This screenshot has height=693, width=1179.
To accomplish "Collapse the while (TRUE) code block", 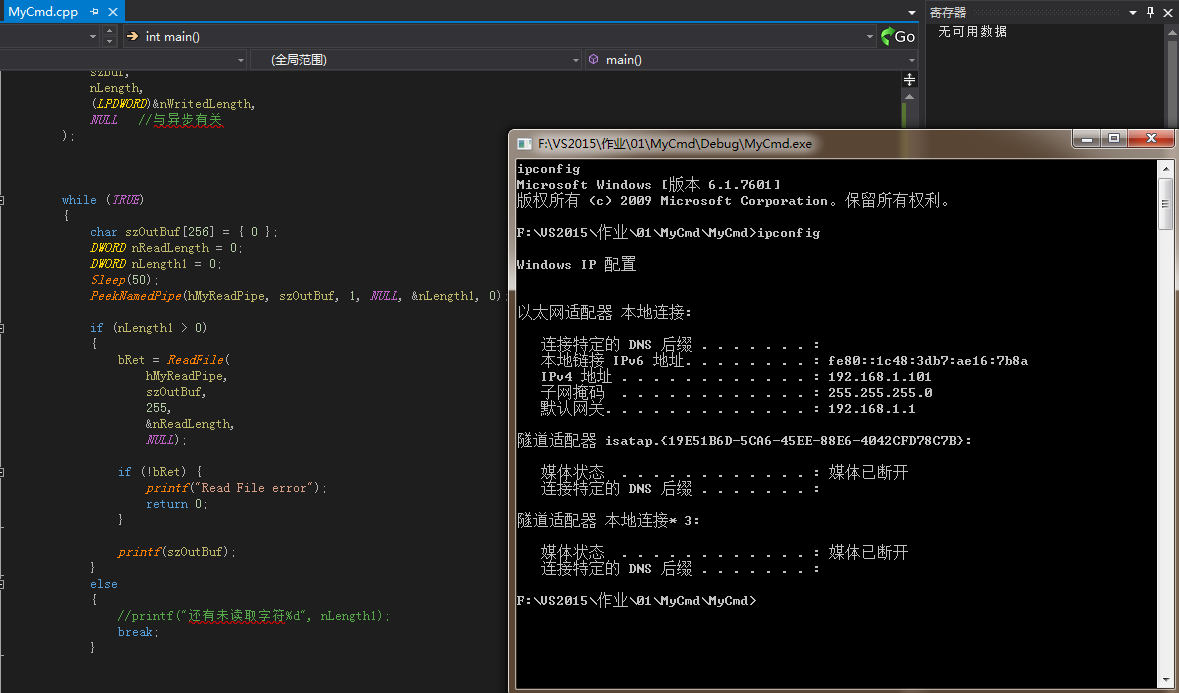I will point(2,200).
